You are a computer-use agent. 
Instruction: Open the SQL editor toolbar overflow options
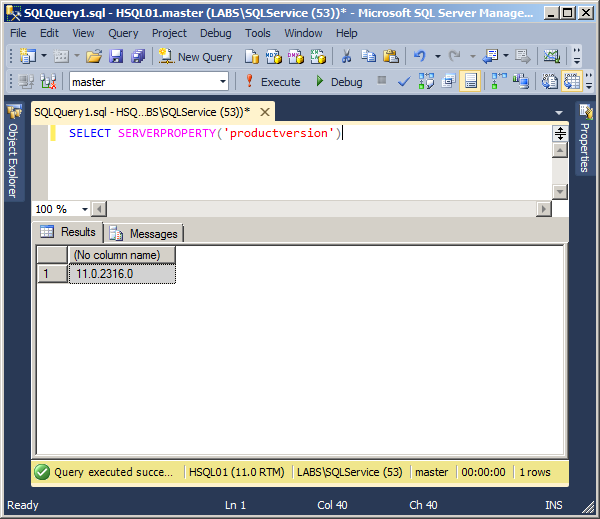[x=589, y=81]
